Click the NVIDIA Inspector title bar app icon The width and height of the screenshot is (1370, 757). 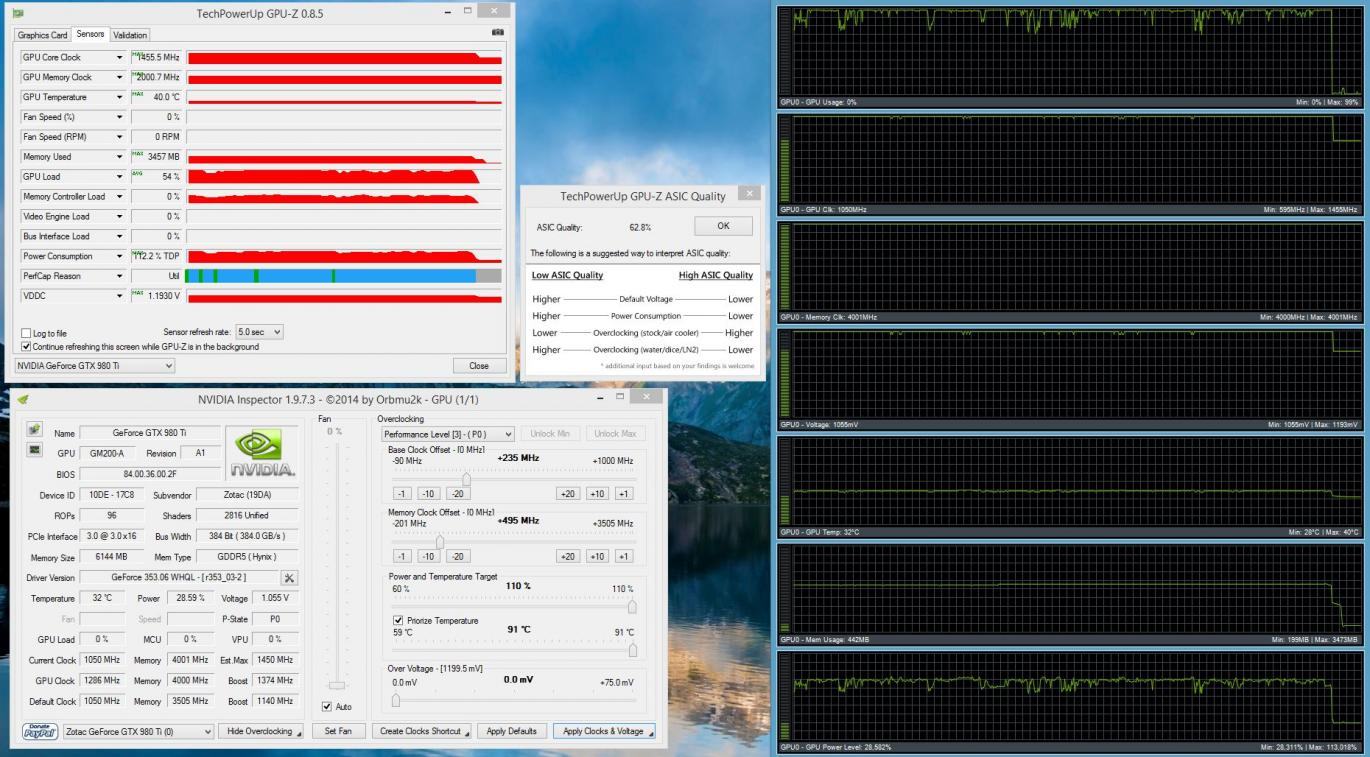tap(24, 400)
